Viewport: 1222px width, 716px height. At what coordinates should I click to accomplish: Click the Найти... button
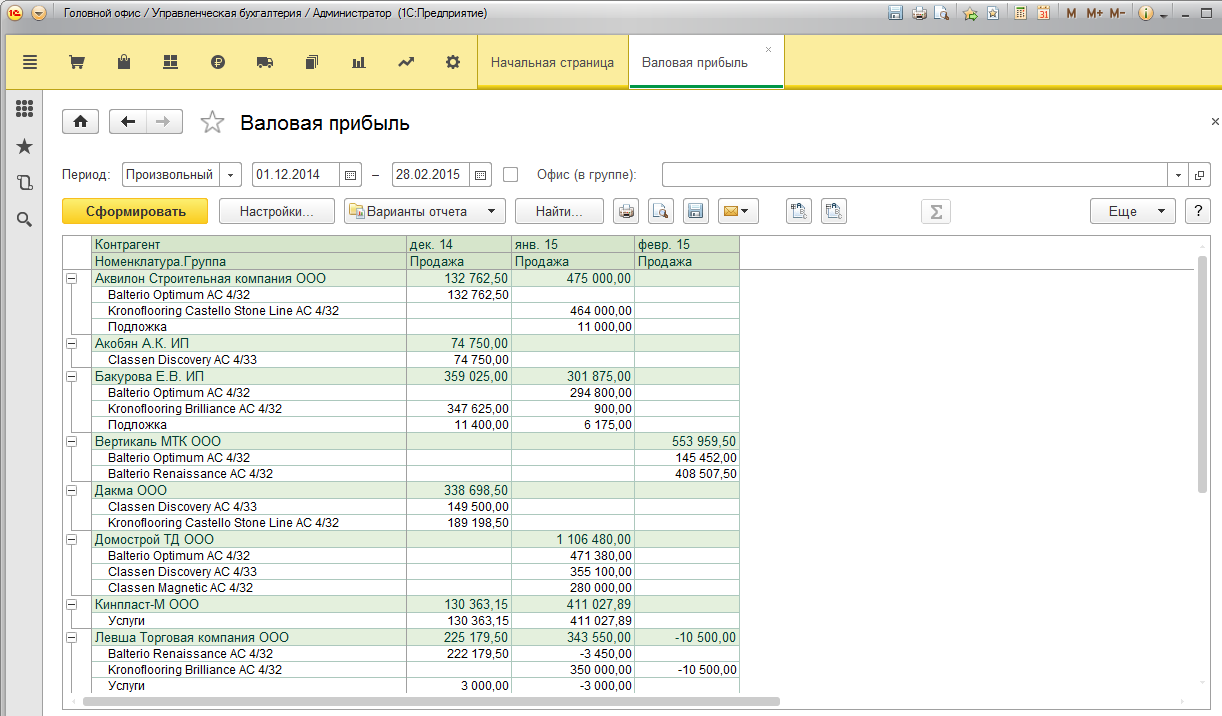pos(559,211)
